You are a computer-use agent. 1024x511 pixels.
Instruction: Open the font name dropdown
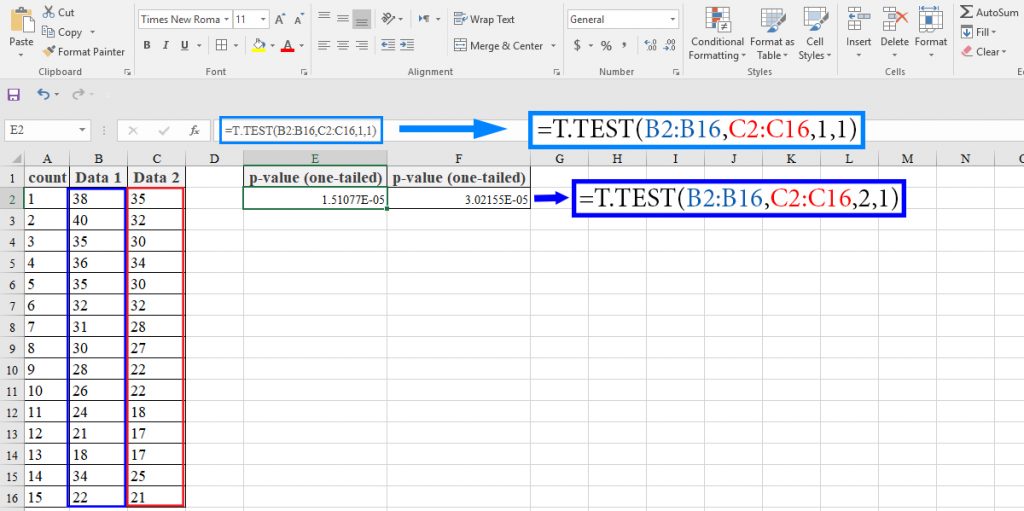[227, 20]
